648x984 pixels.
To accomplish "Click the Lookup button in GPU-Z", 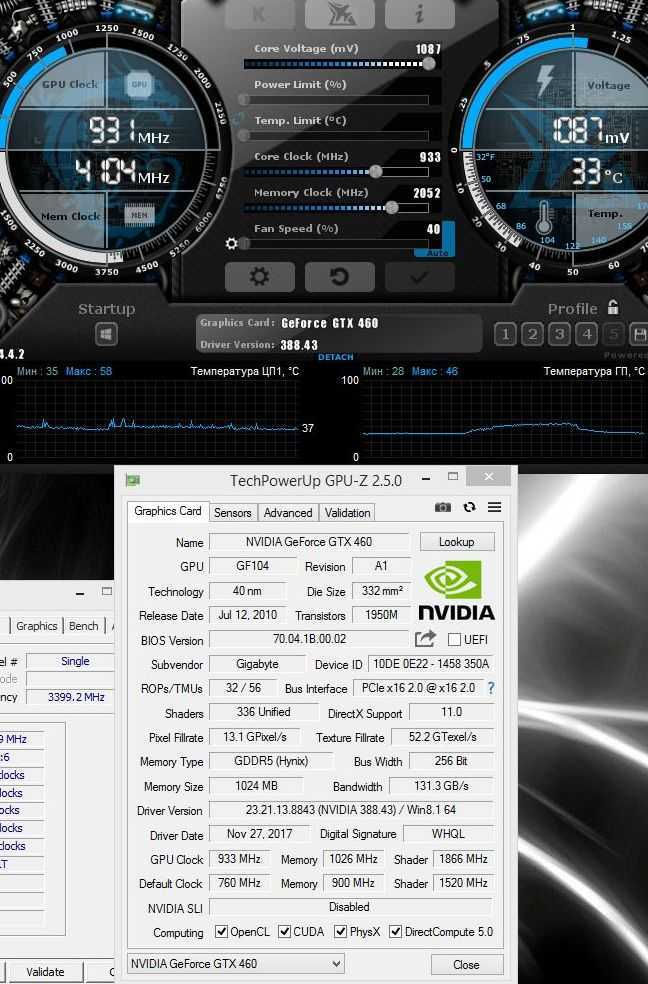I will click(457, 542).
